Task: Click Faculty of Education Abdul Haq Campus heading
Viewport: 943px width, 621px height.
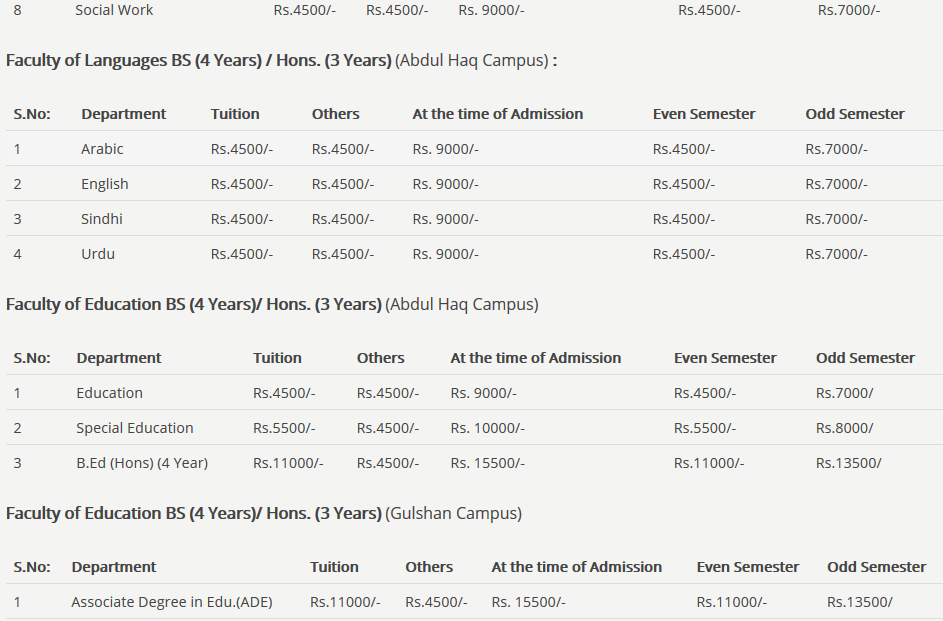Action: pos(271,305)
